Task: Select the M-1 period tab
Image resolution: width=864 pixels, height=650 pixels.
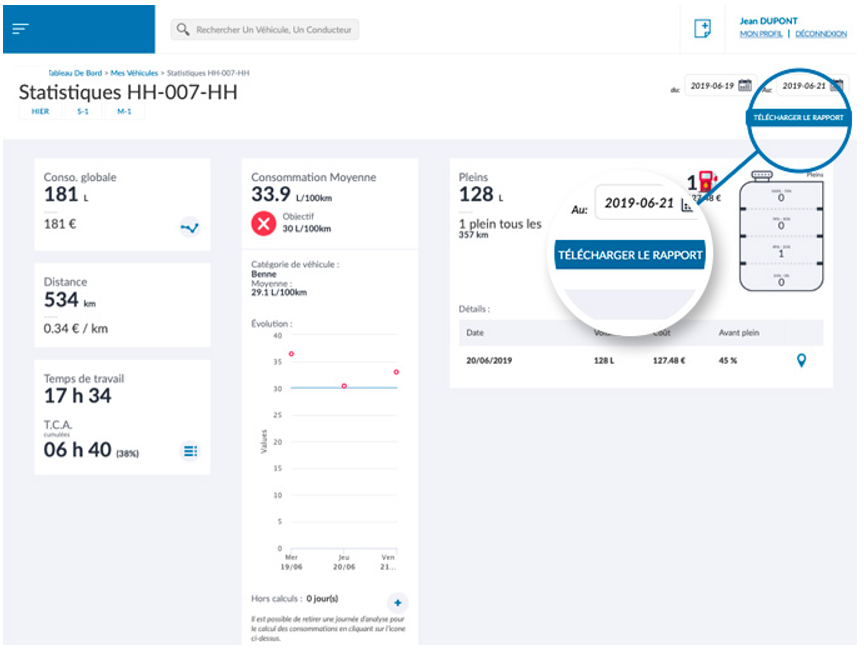Action: 124,112
